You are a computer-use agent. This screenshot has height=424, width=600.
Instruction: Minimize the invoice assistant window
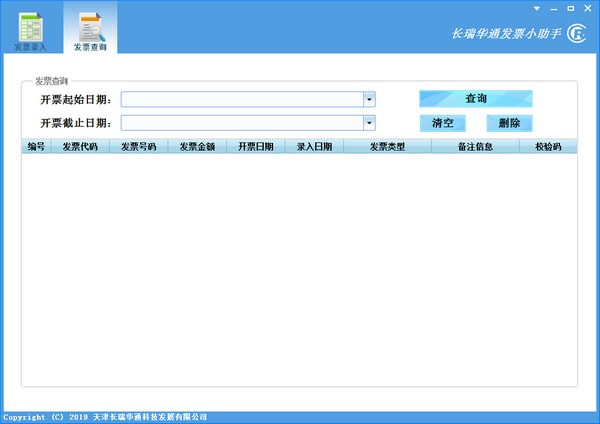point(554,8)
